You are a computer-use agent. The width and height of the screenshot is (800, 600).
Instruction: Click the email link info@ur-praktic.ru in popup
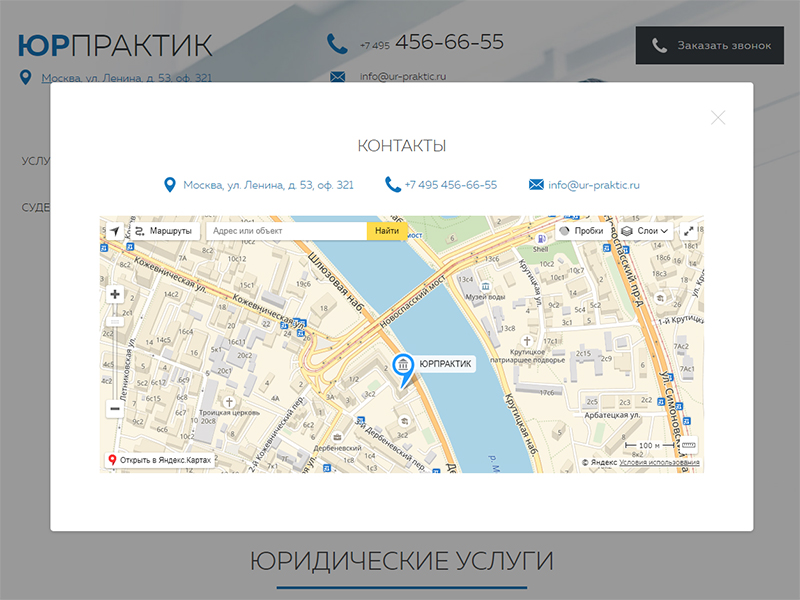[593, 185]
